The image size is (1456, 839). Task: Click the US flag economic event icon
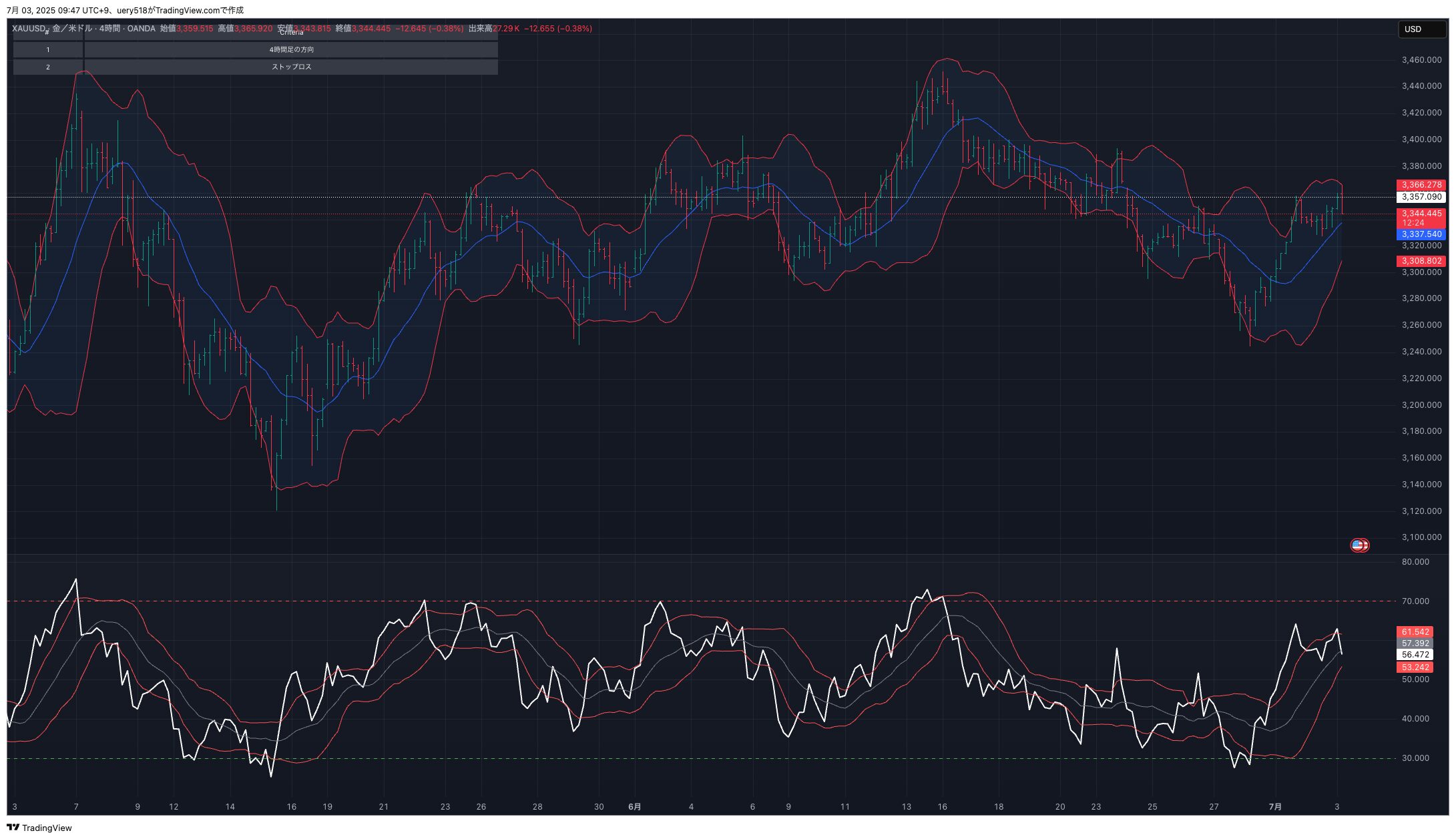point(1357,545)
